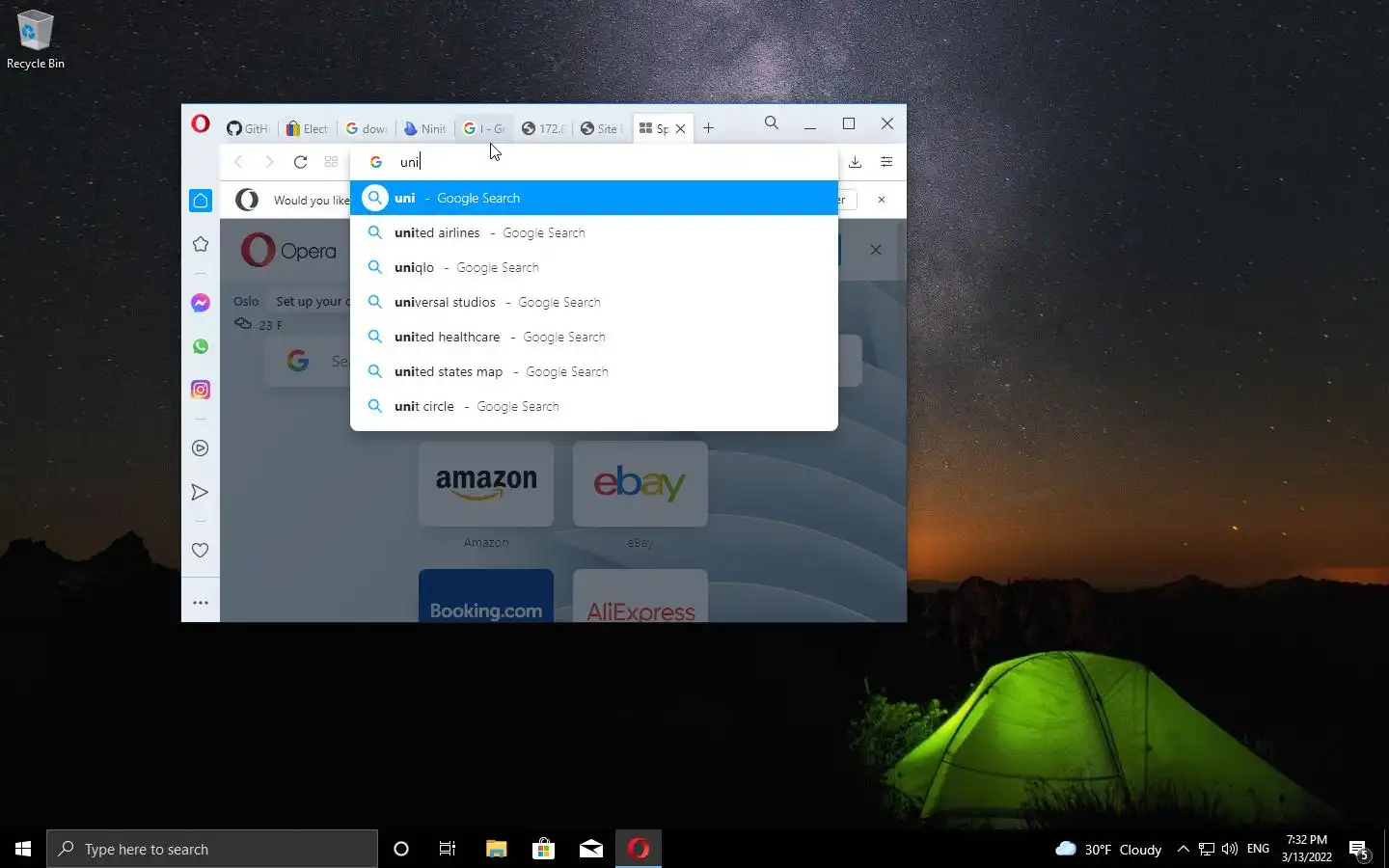Open Cortana circle on the taskbar
The height and width of the screenshot is (868, 1389).
401,849
